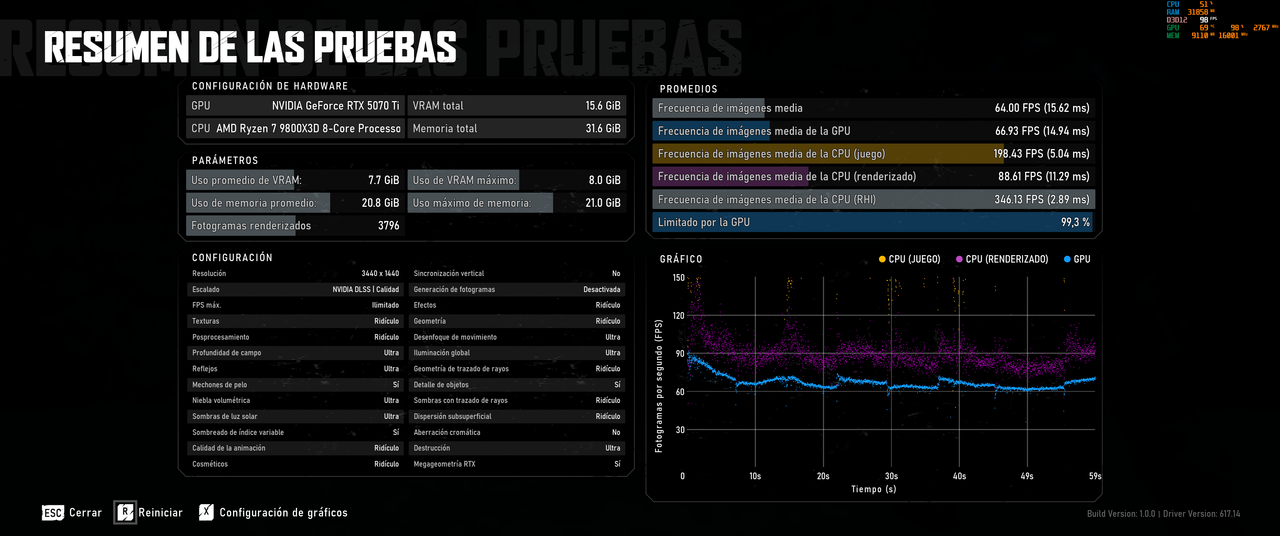Click the Sombras de luz solar row
This screenshot has width=1280, height=536.
294,416
